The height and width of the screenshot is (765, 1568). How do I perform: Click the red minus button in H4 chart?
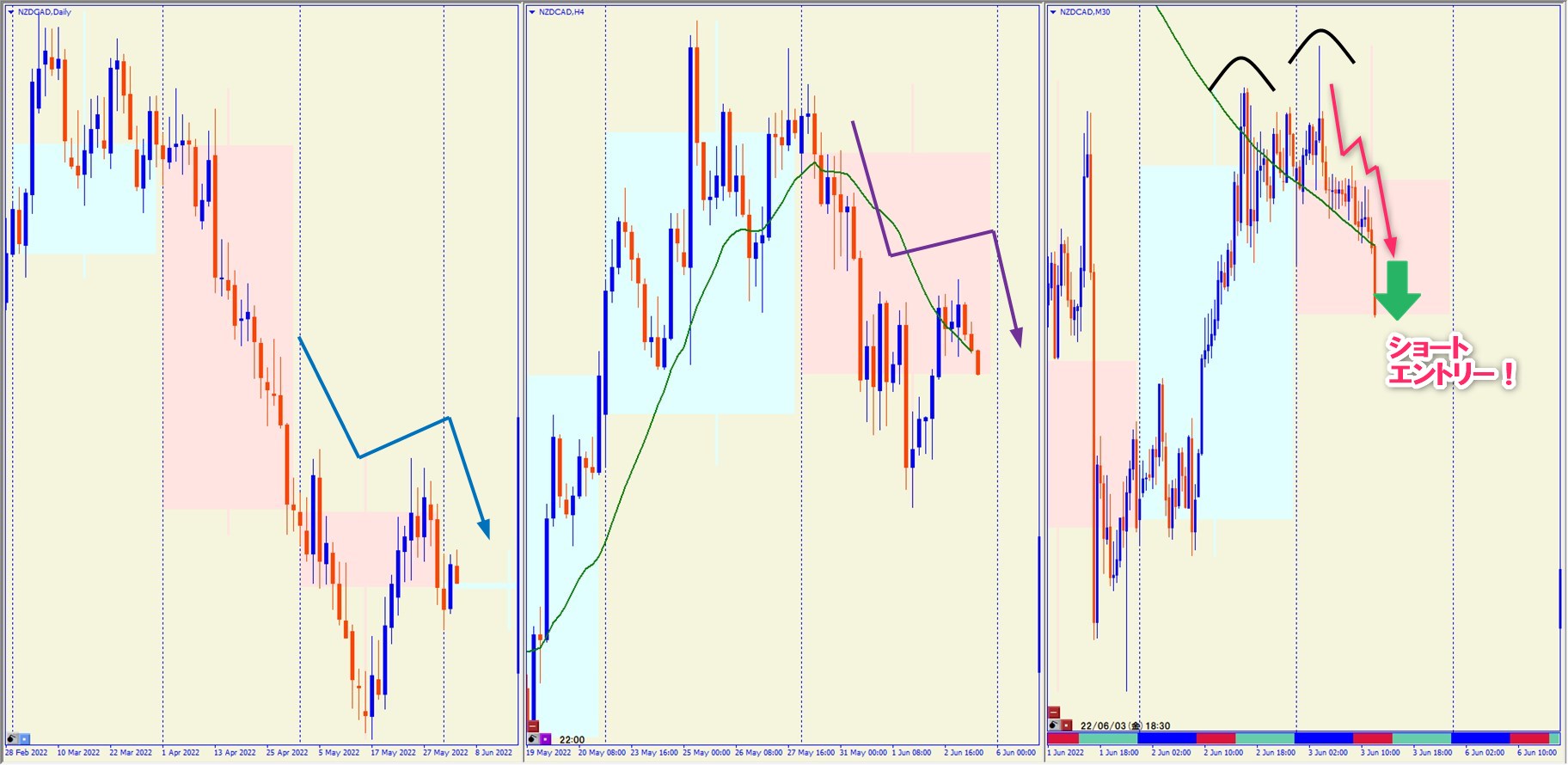533,726
